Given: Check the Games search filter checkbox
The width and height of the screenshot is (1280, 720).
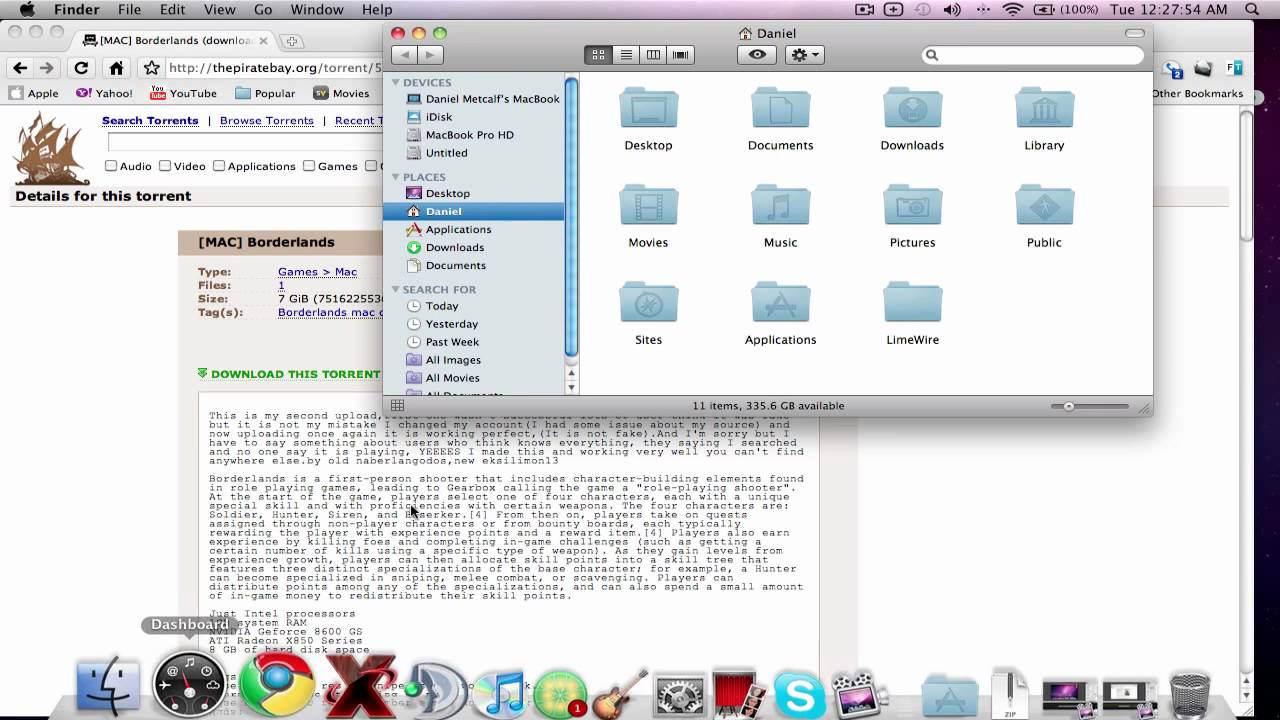Looking at the screenshot, I should pos(309,166).
